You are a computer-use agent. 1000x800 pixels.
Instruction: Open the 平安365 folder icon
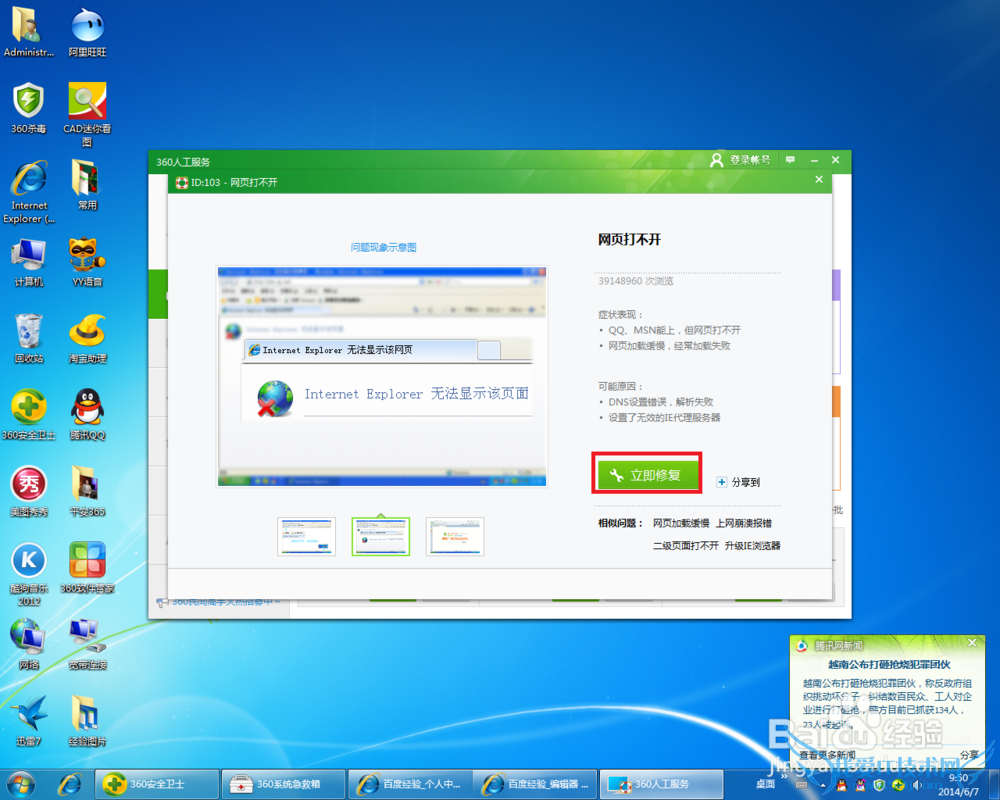pos(87,492)
